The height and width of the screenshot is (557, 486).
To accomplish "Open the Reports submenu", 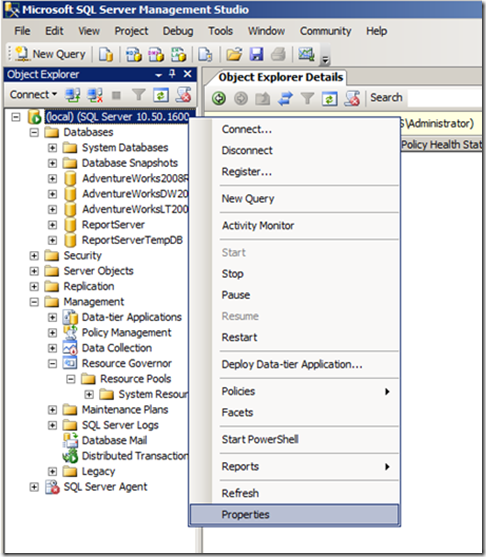I will tap(294, 466).
